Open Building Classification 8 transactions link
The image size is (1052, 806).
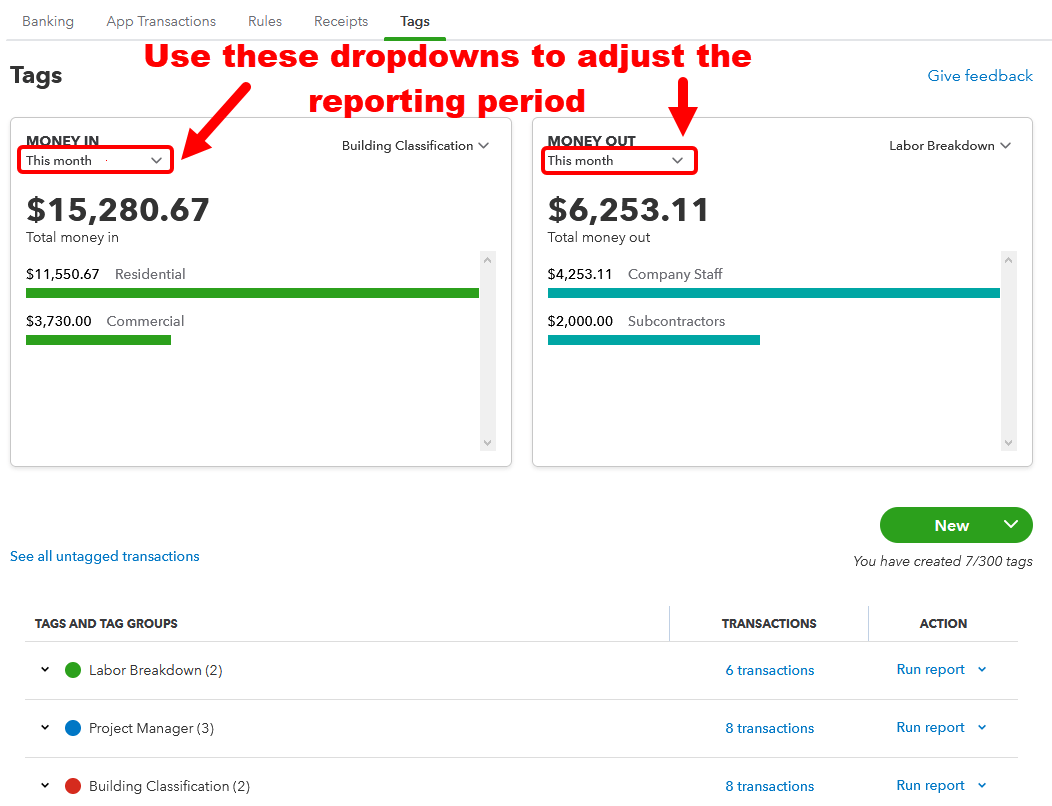[770, 786]
